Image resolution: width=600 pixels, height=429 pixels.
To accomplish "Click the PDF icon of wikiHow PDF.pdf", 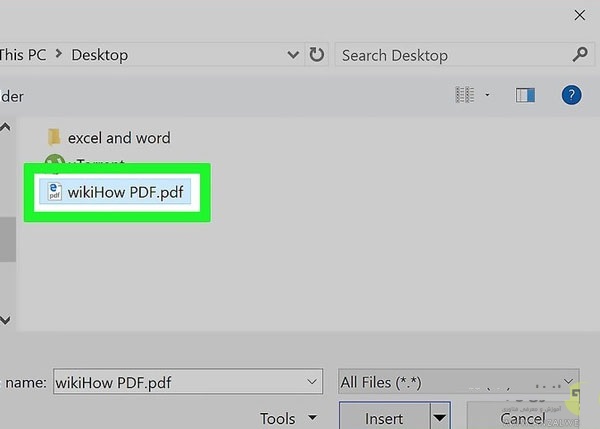I will (53, 192).
